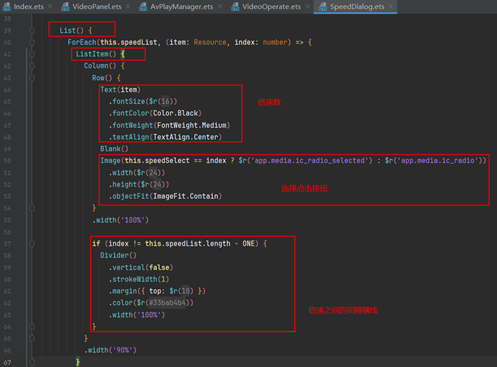Switch to the Index.ets tab
The width and height of the screenshot is (497, 367).
coord(28,6)
